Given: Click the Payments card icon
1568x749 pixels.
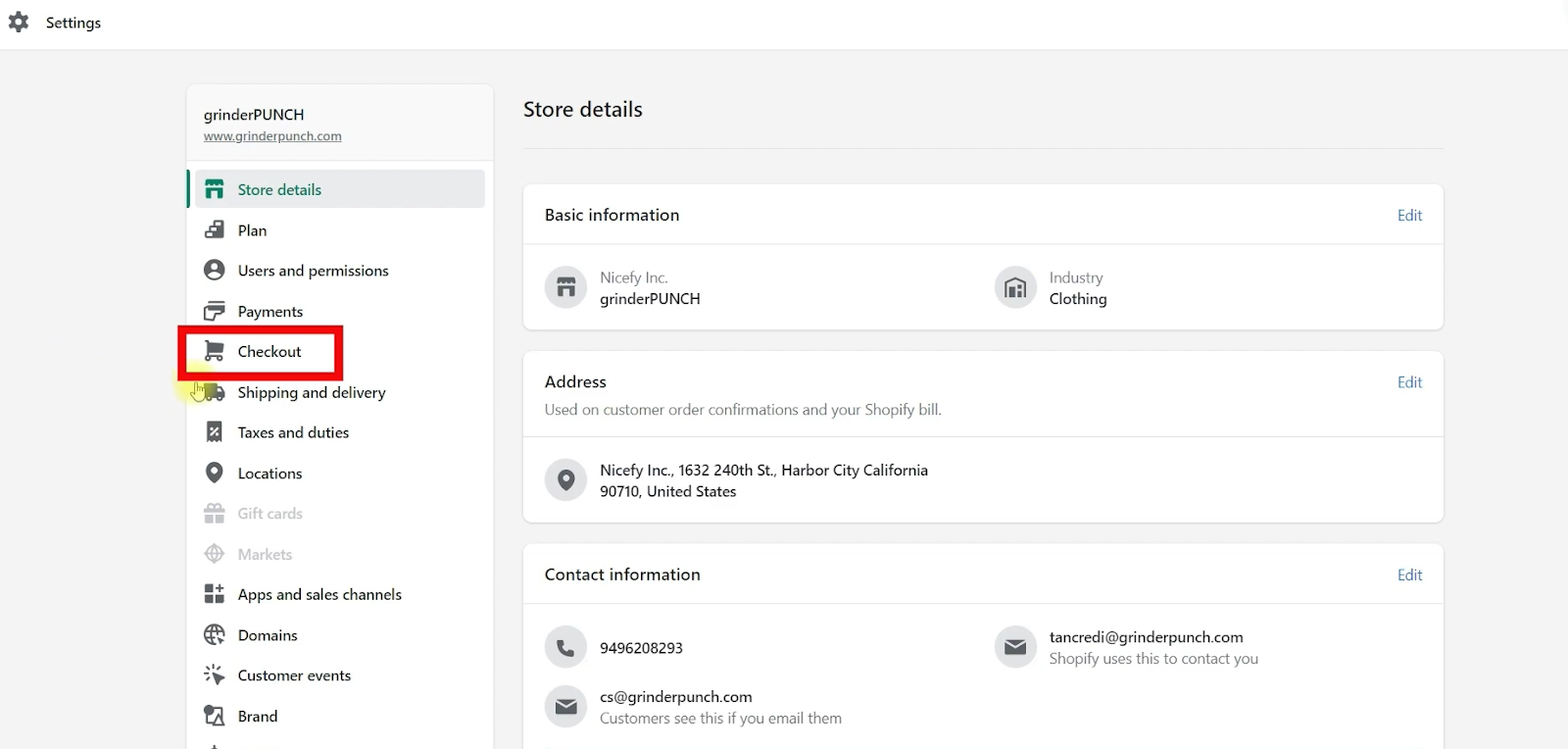Looking at the screenshot, I should (x=215, y=312).
